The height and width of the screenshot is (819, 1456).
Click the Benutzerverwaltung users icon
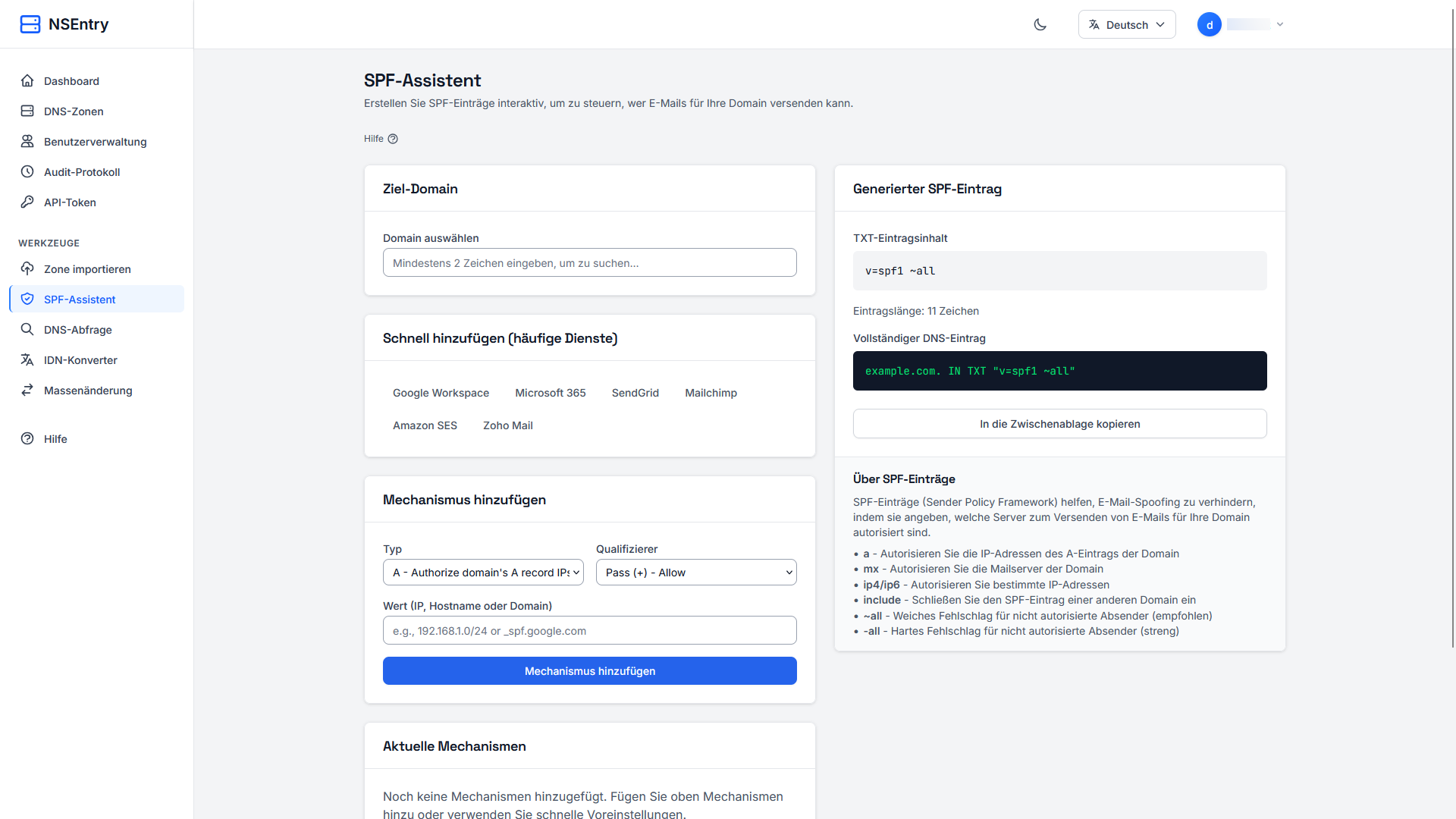(x=27, y=141)
